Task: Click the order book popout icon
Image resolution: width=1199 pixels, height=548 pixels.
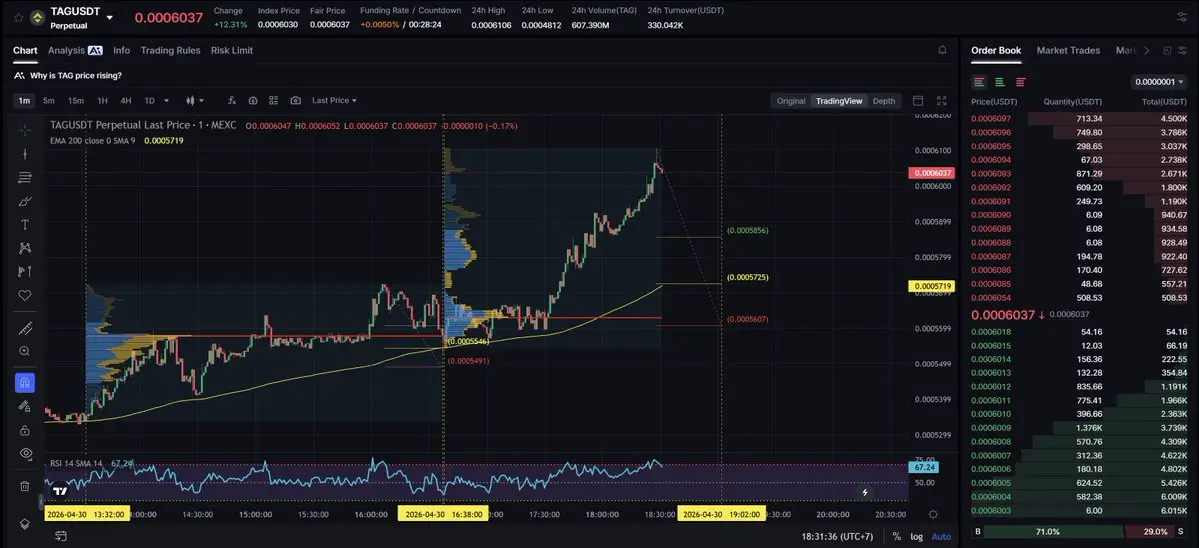Action: (x=1167, y=50)
